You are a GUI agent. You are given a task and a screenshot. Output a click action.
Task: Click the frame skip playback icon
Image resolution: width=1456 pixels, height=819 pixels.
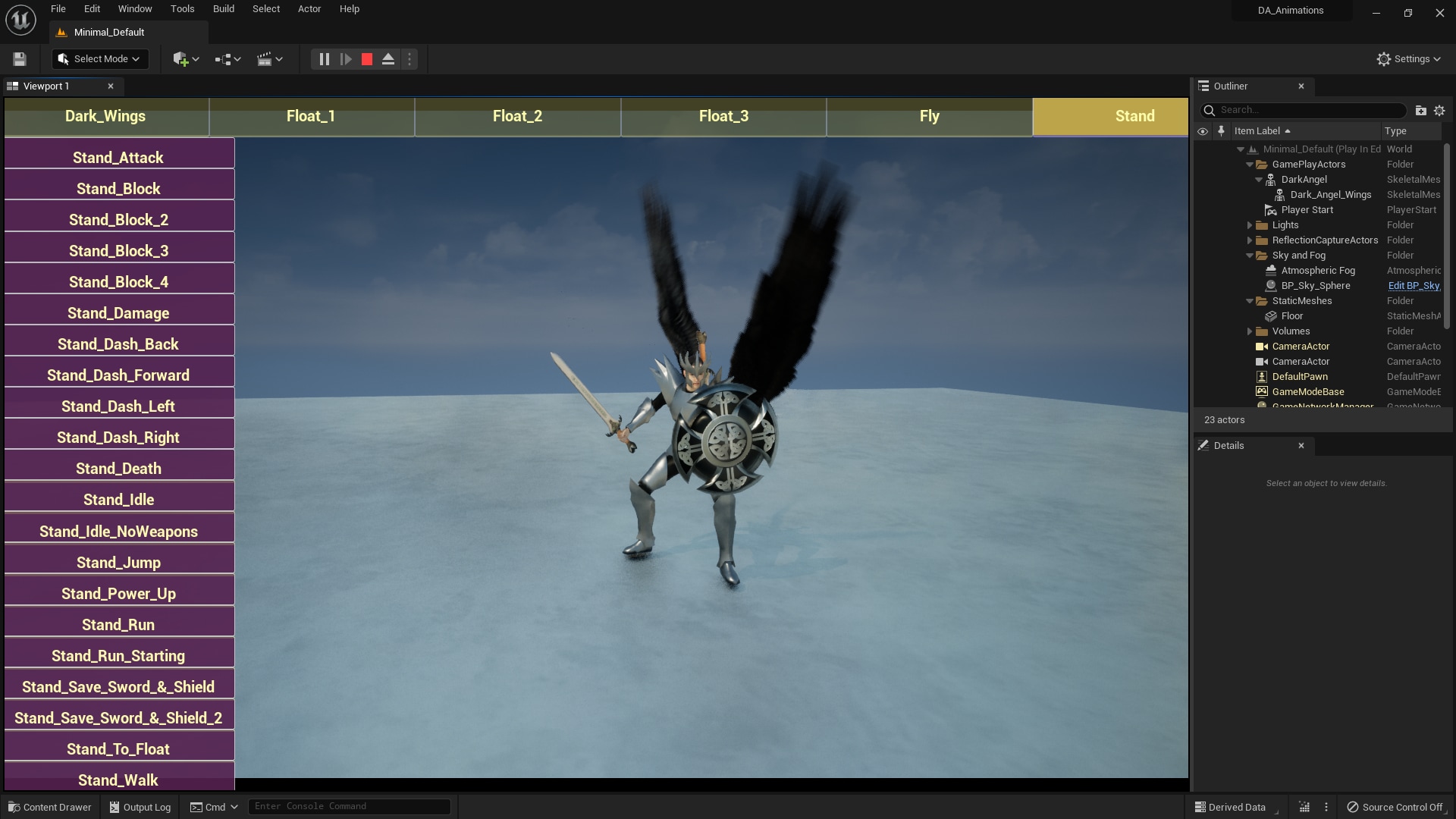[x=346, y=59]
